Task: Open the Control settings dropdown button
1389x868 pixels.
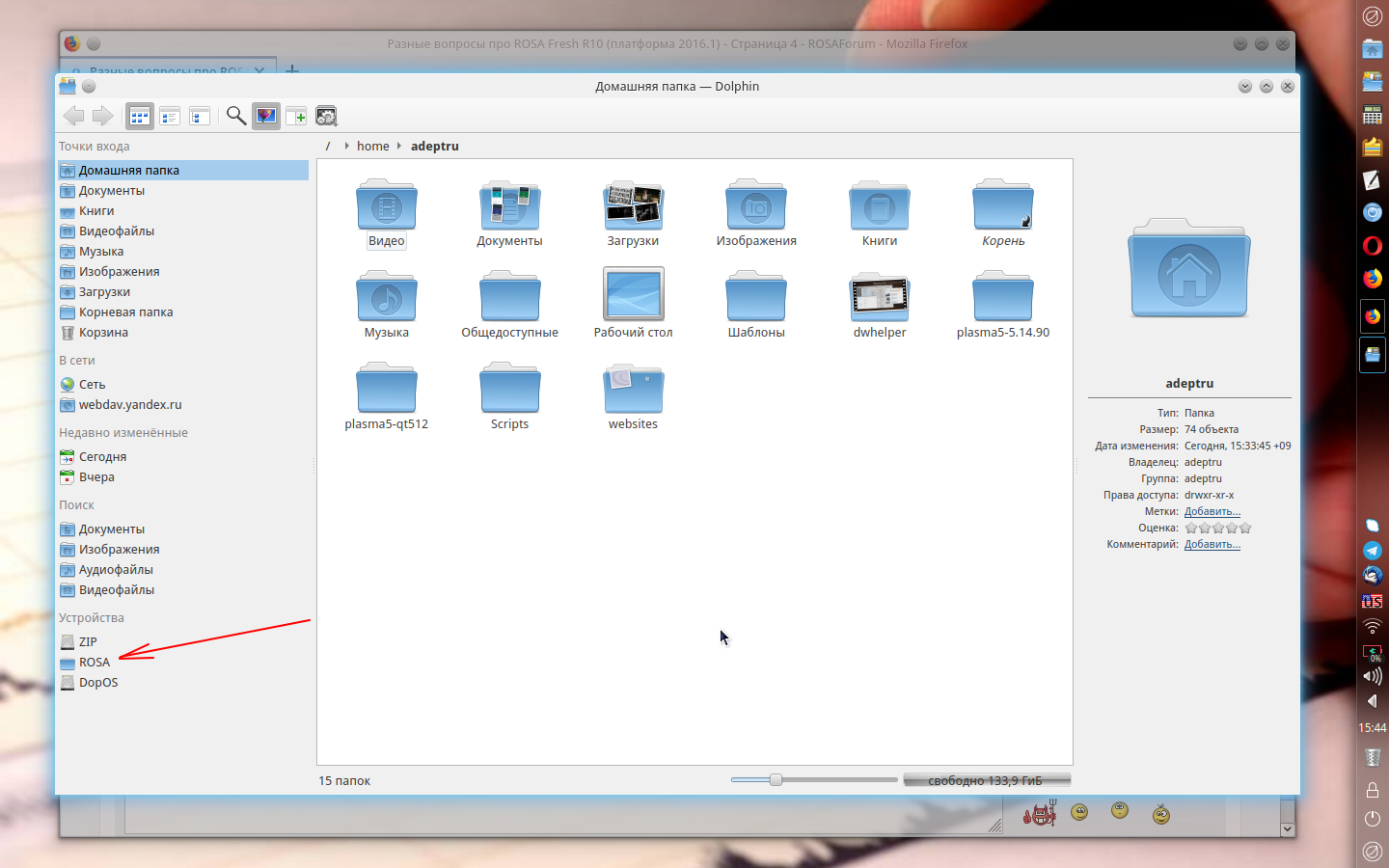Action: (x=326, y=117)
